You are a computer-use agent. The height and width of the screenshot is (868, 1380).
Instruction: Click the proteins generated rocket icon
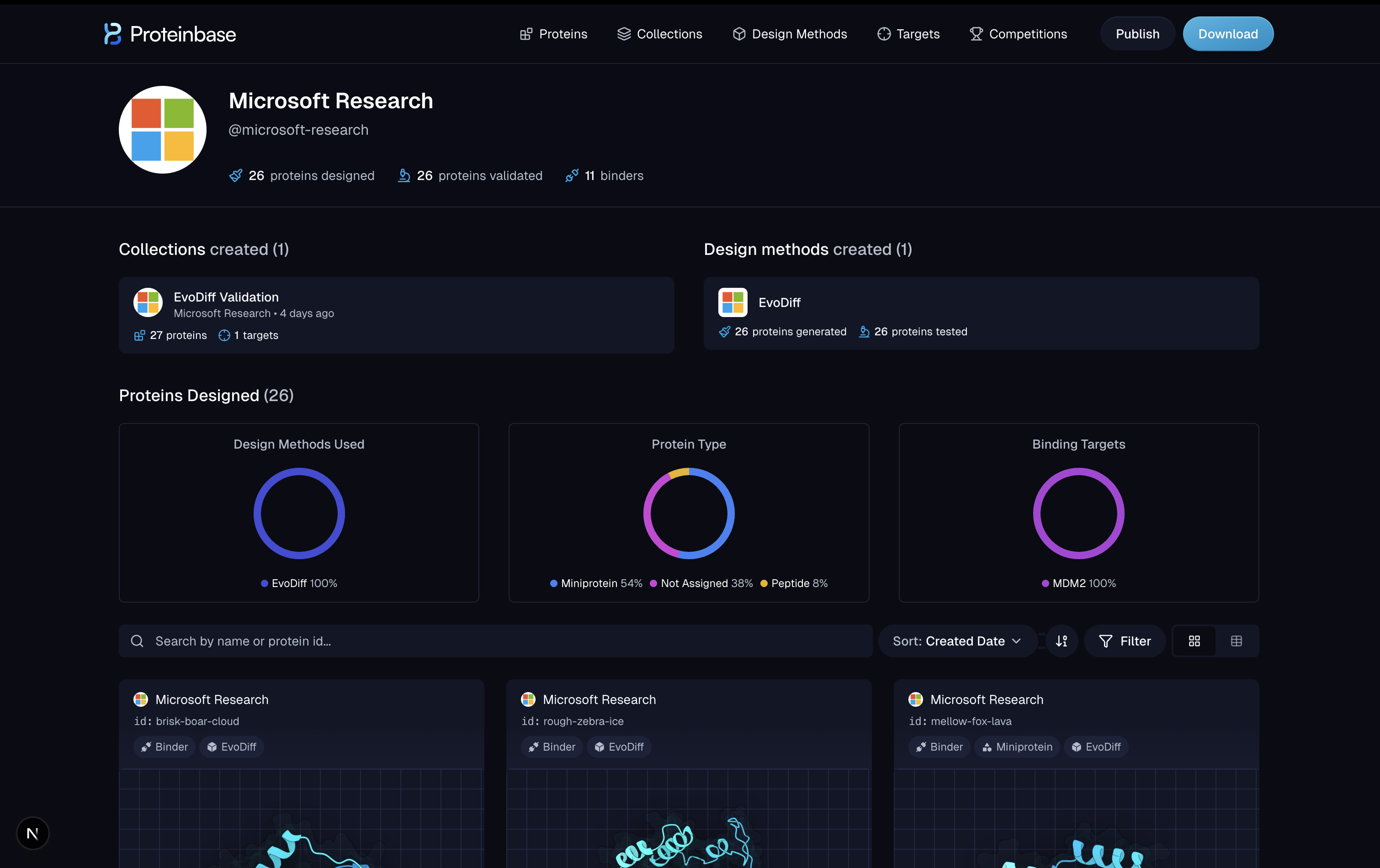(725, 332)
